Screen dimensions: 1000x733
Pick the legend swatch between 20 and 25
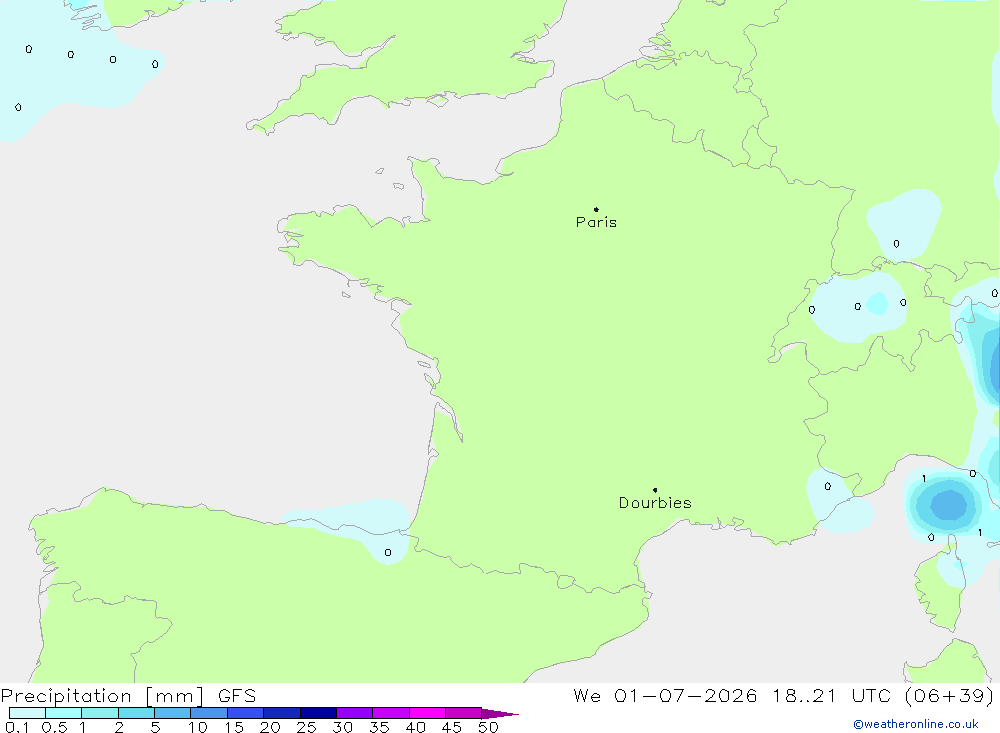point(281,713)
